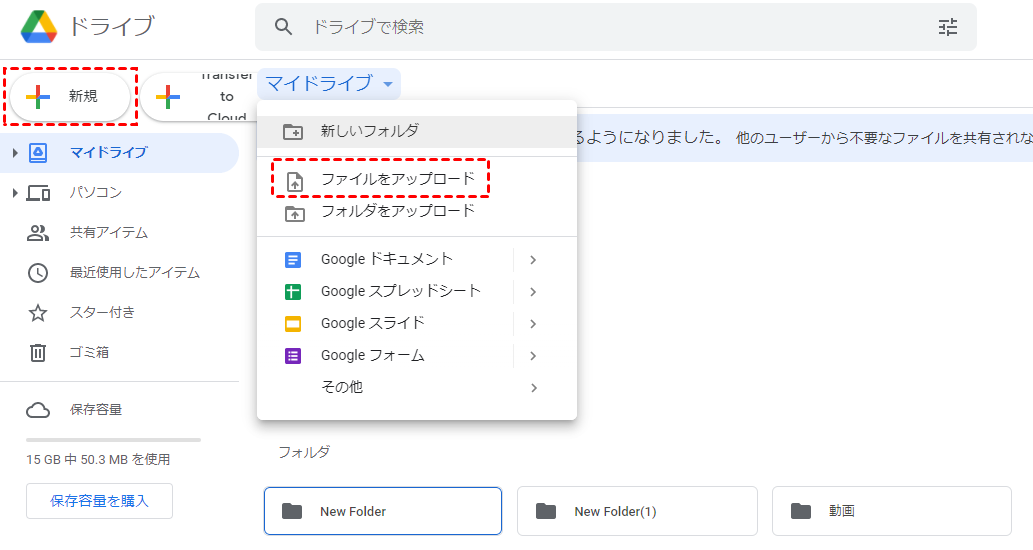The image size is (1033, 550).
Task: Open the Trash (ゴミ箱) icon
Action: [x=38, y=352]
